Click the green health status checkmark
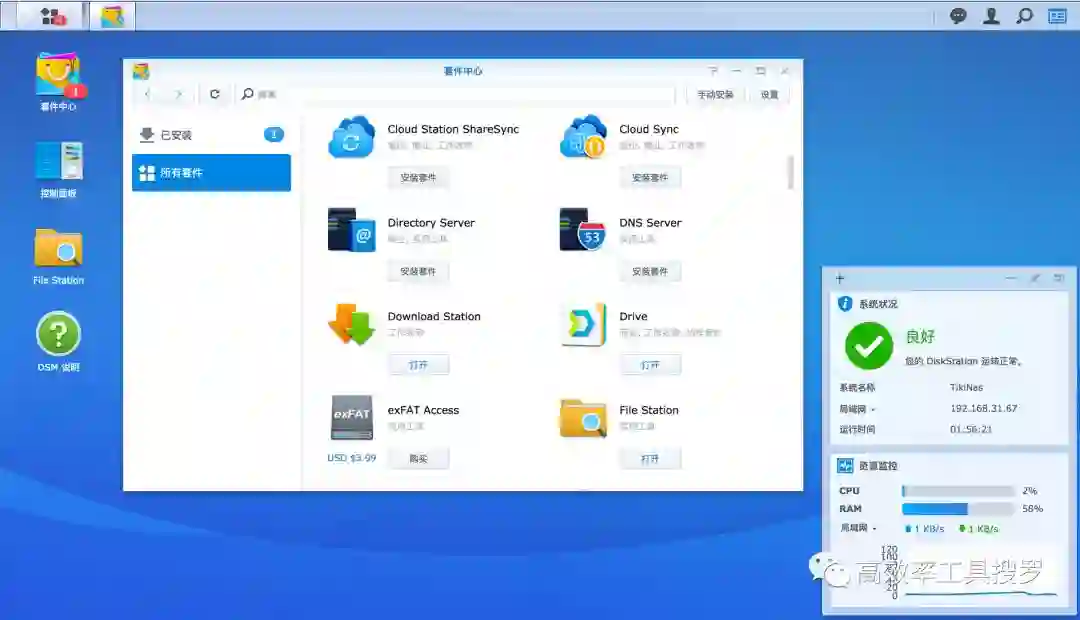 click(x=869, y=346)
